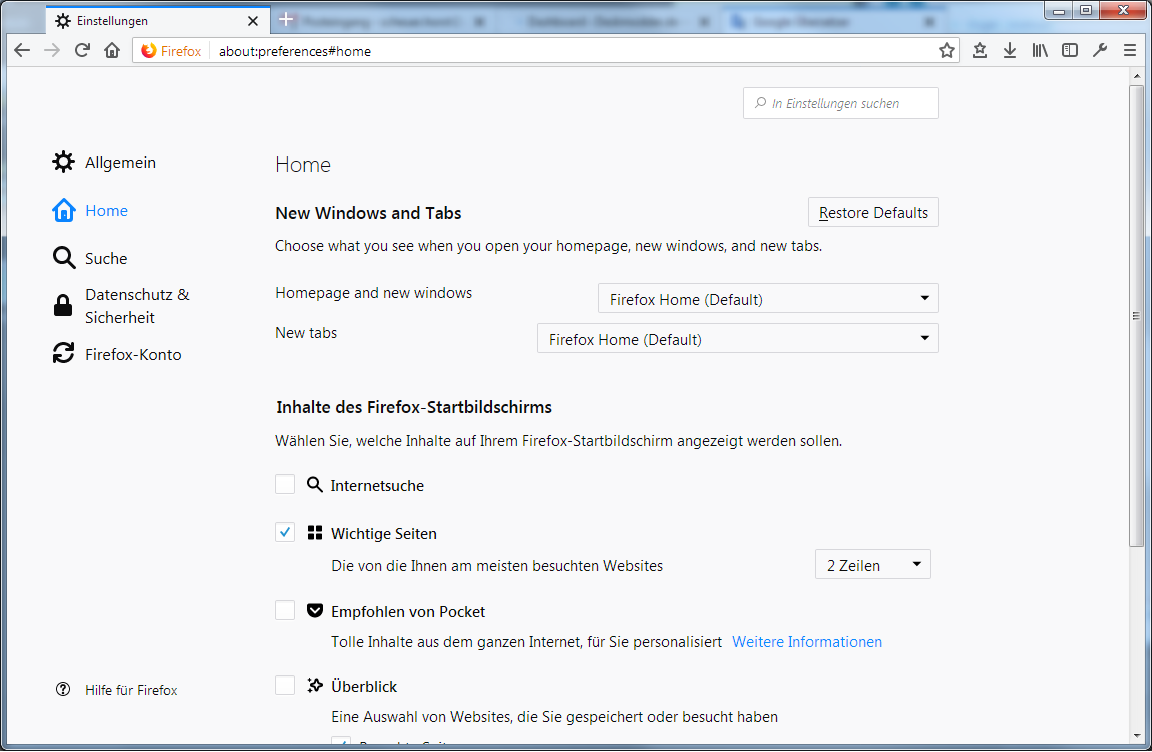Viewport: 1152px width, 752px height.
Task: Click the Pocket icon next to Empfohlen von Pocket
Action: pos(314,610)
